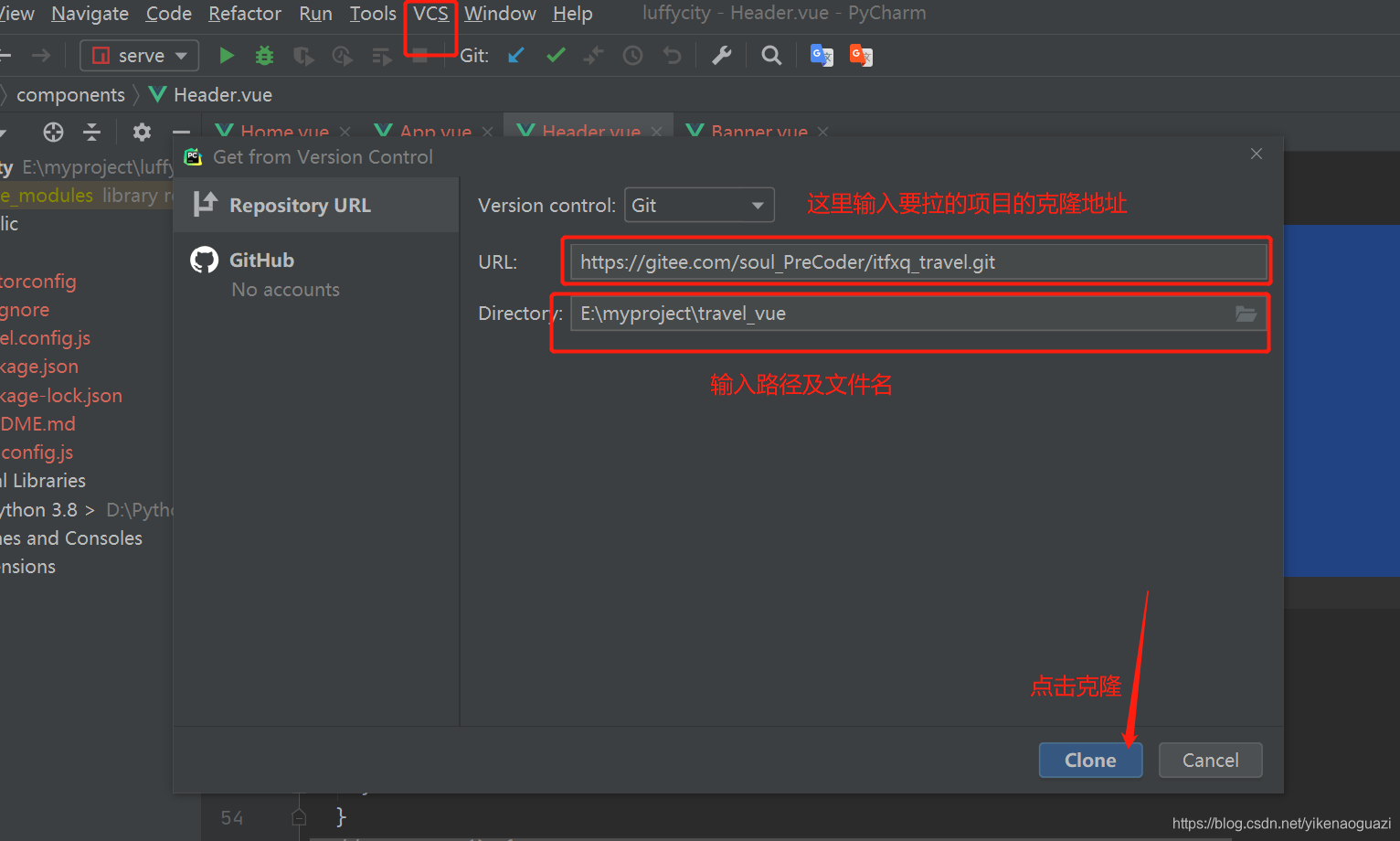Click the Clone button

[x=1090, y=760]
